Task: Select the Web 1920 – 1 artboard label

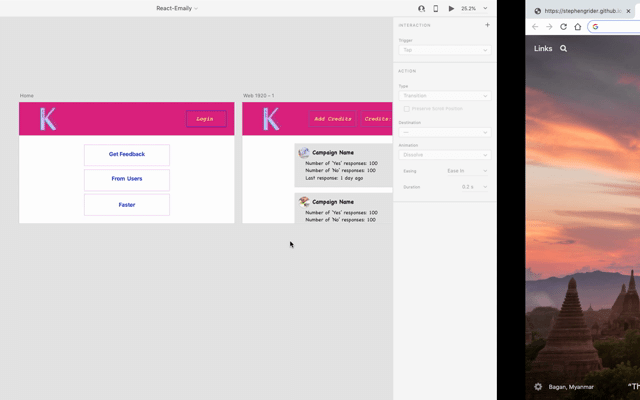Action: (258, 96)
